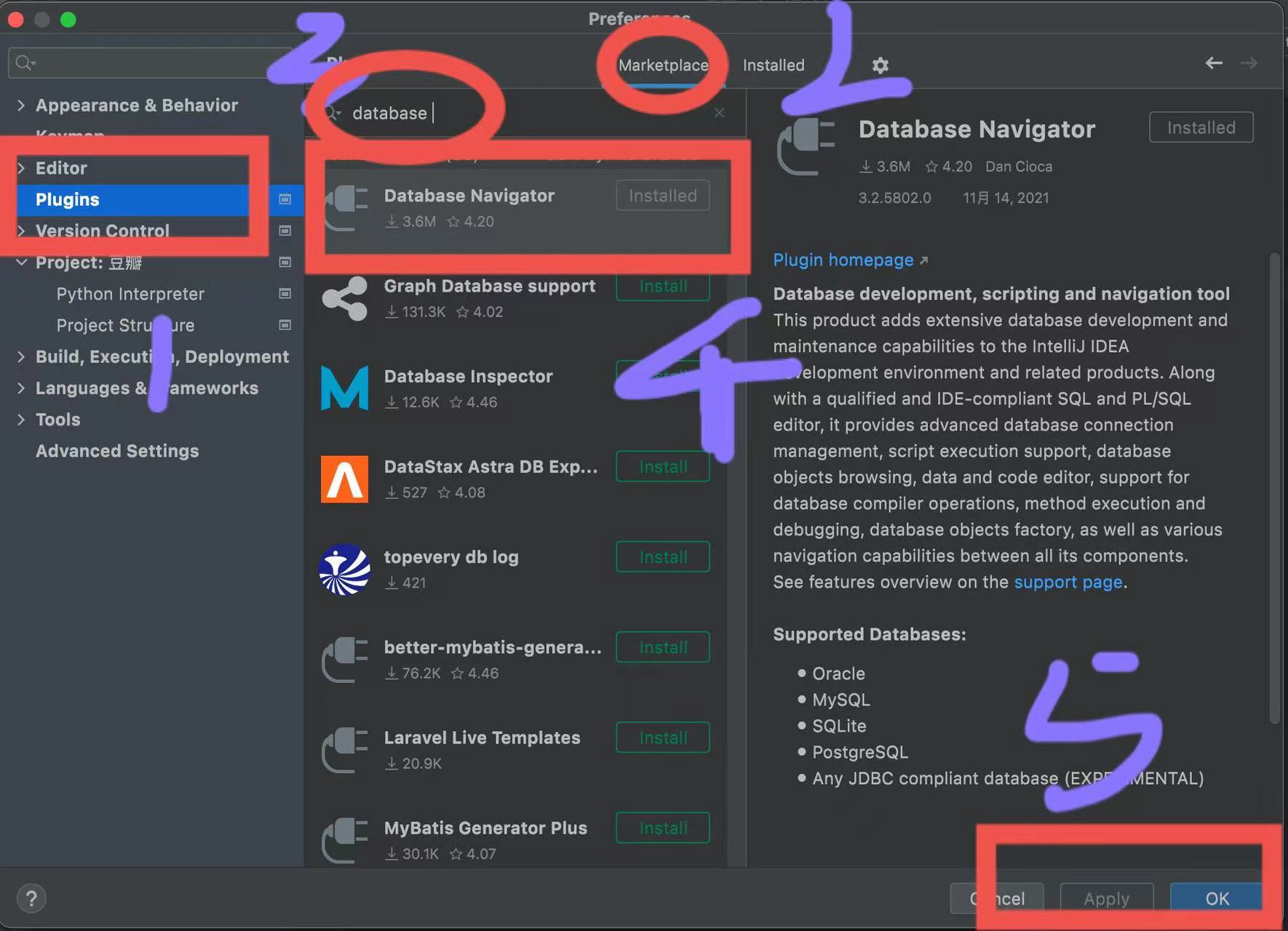
Task: Switch to the Marketplace tab
Action: click(x=663, y=65)
